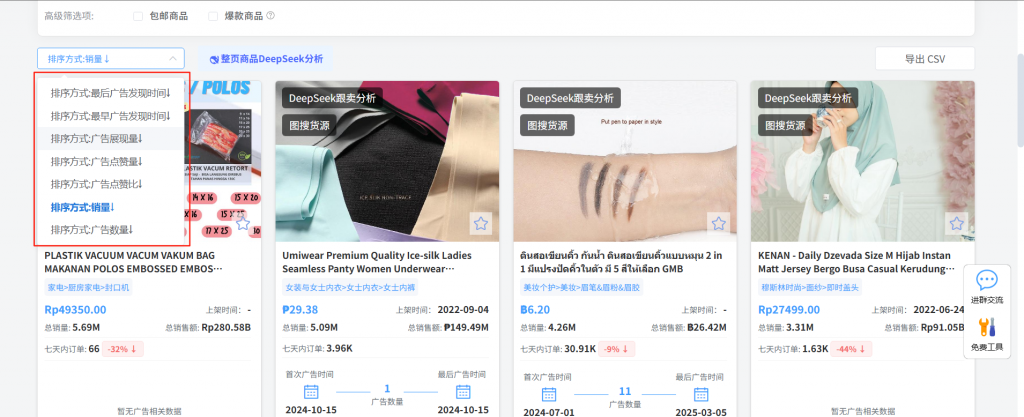Tick the 爆款商品 checkbox
Viewport: 1024px width, 417px height.
[x=213, y=16]
